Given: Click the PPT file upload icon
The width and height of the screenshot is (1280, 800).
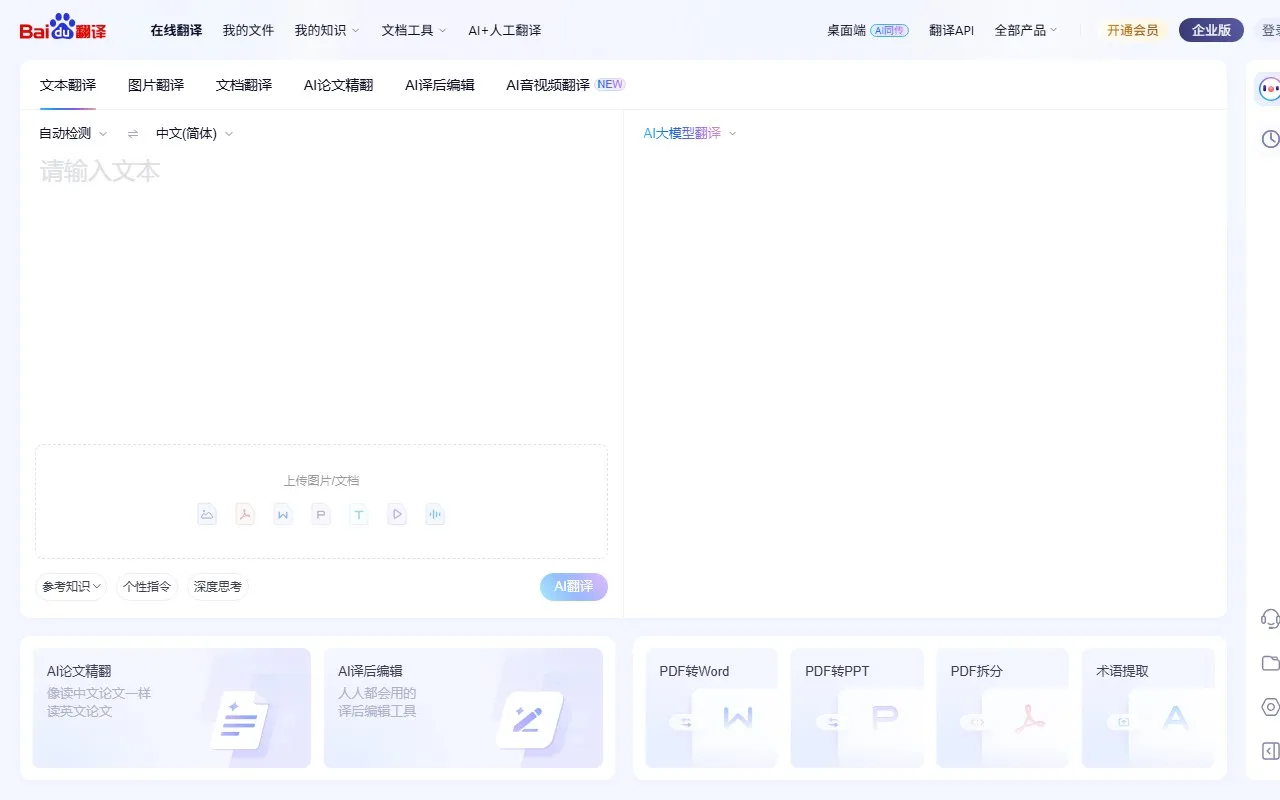Looking at the screenshot, I should (321, 514).
